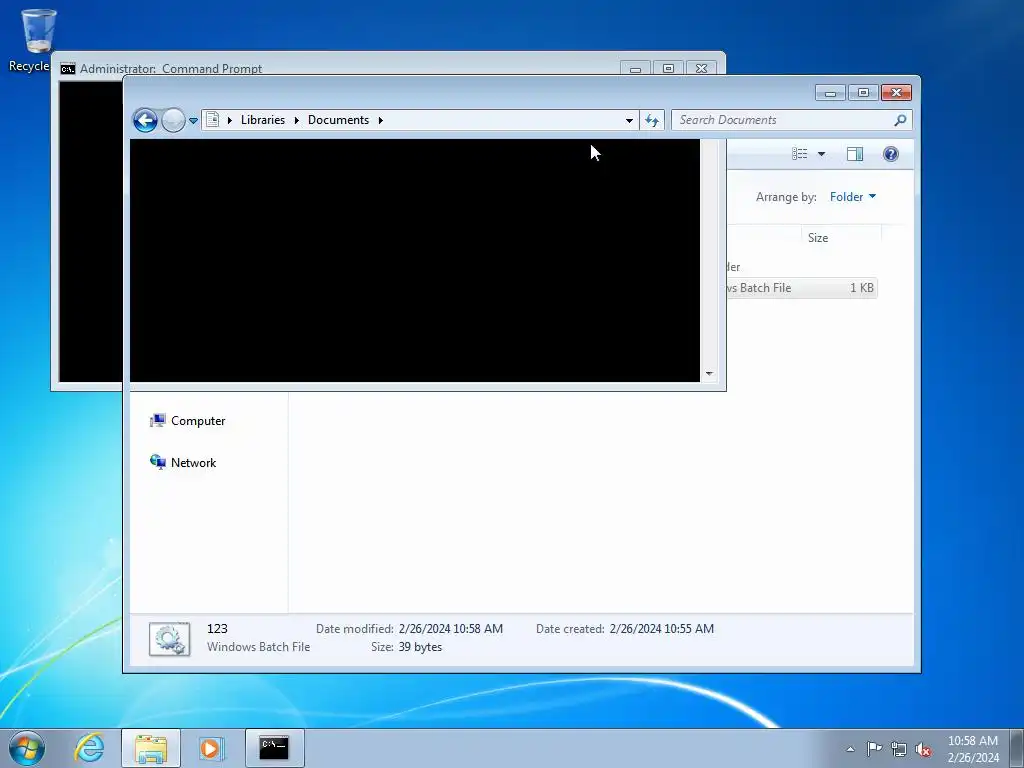Minimize the Command Prompt window
The image size is (1024, 768).
[635, 68]
